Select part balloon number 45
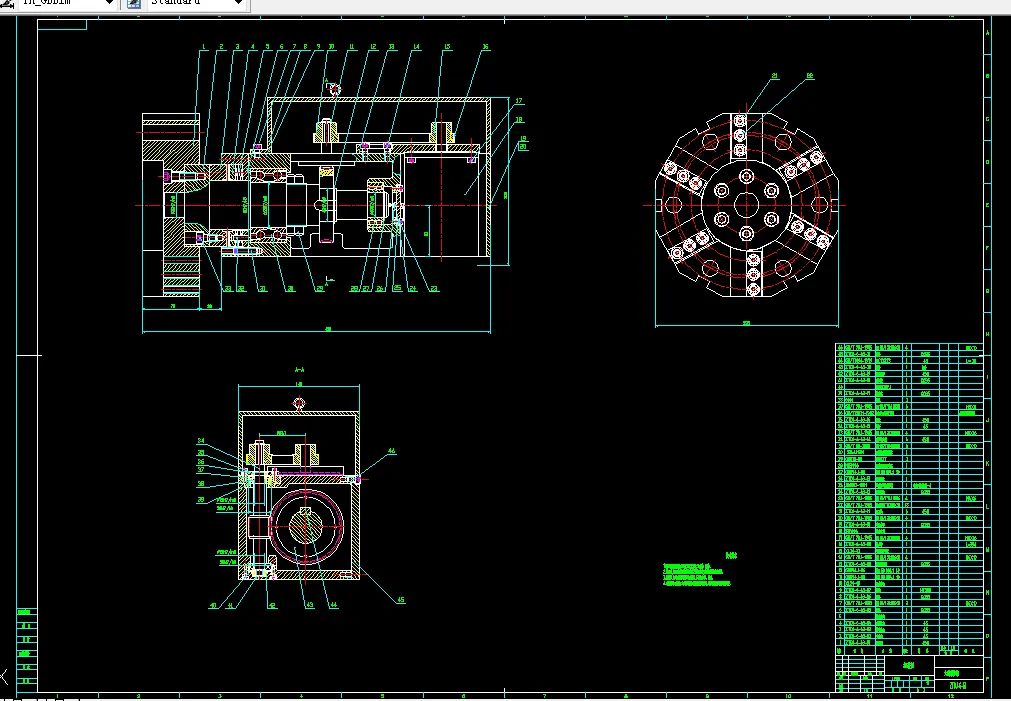 coord(401,600)
